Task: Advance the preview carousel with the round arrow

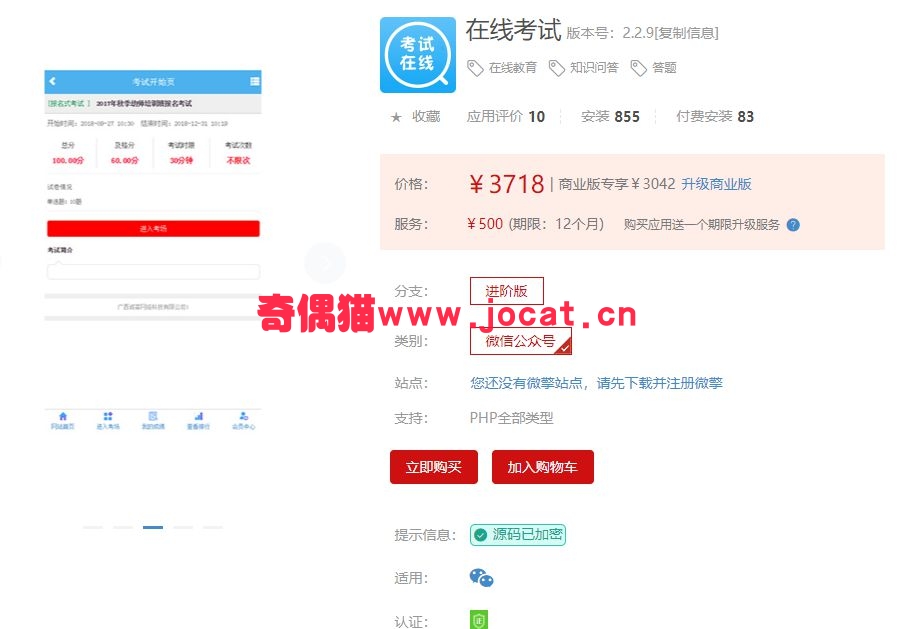Action: tap(325, 263)
